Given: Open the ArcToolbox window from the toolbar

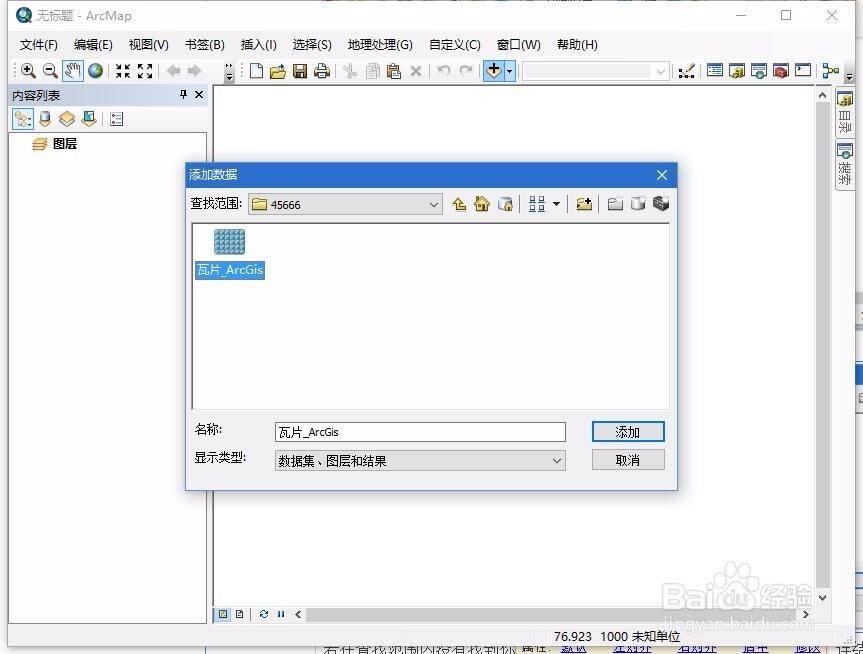Looking at the screenshot, I should pyautogui.click(x=780, y=71).
